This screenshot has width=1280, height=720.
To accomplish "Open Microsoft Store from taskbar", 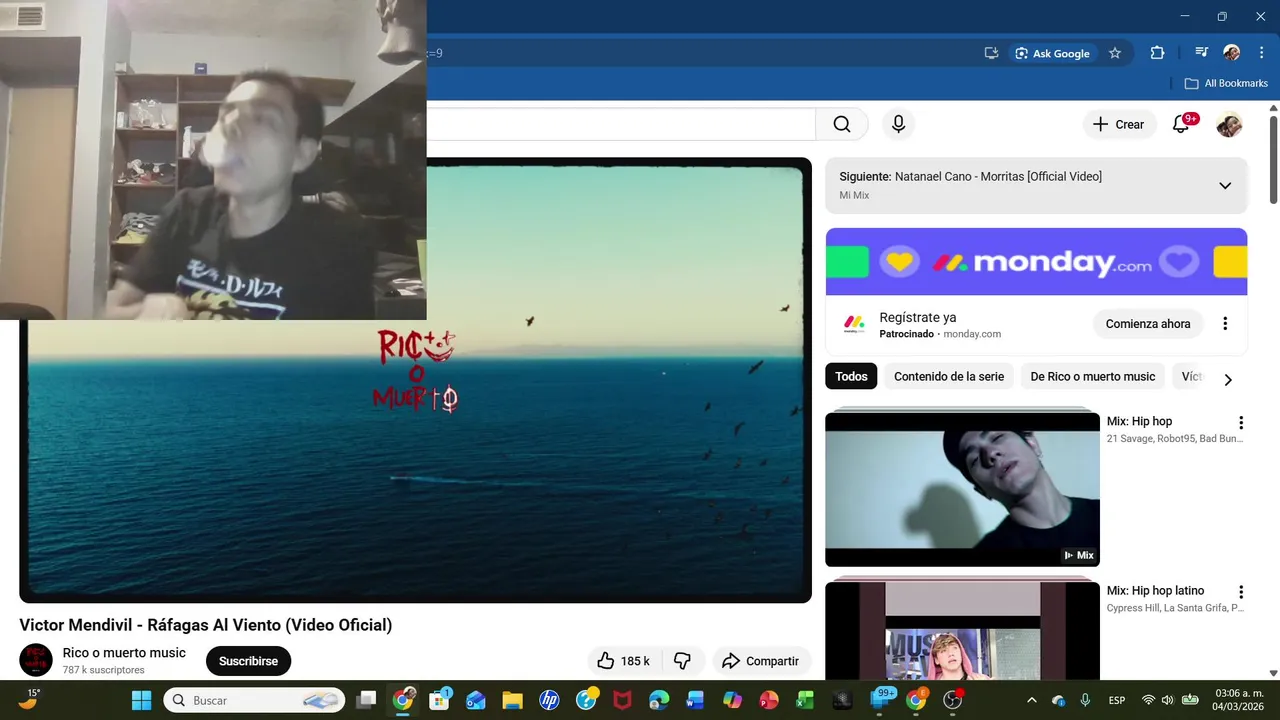I will pos(439,700).
